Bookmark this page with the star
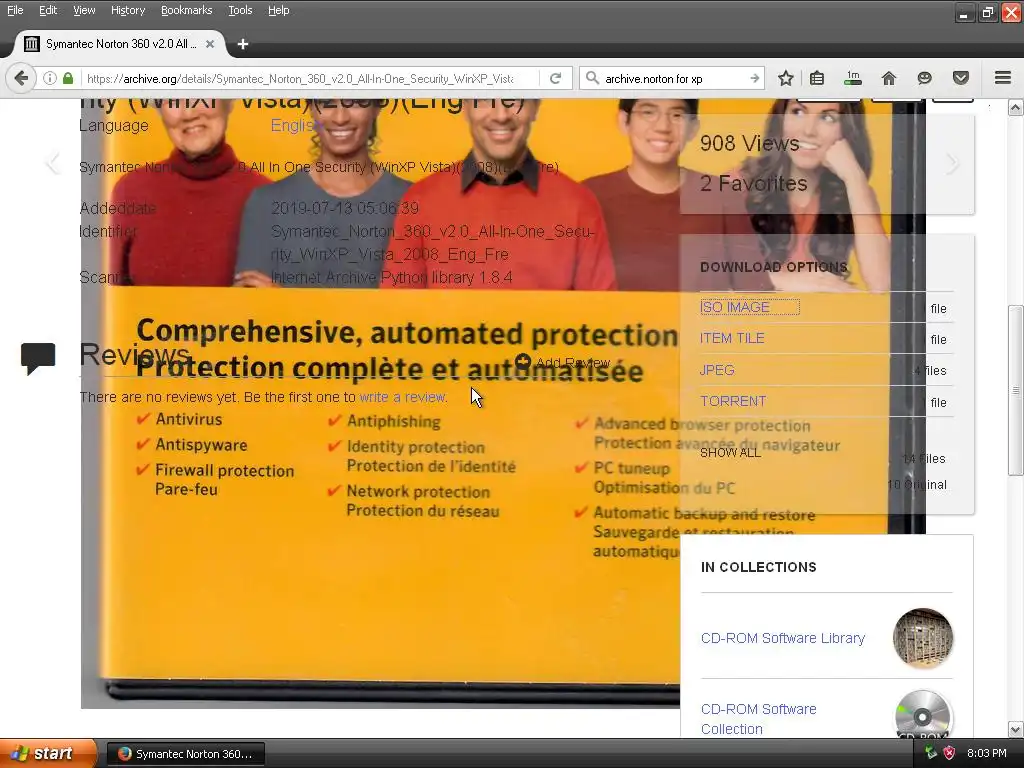Screen dimensions: 1024x768 tap(786, 78)
